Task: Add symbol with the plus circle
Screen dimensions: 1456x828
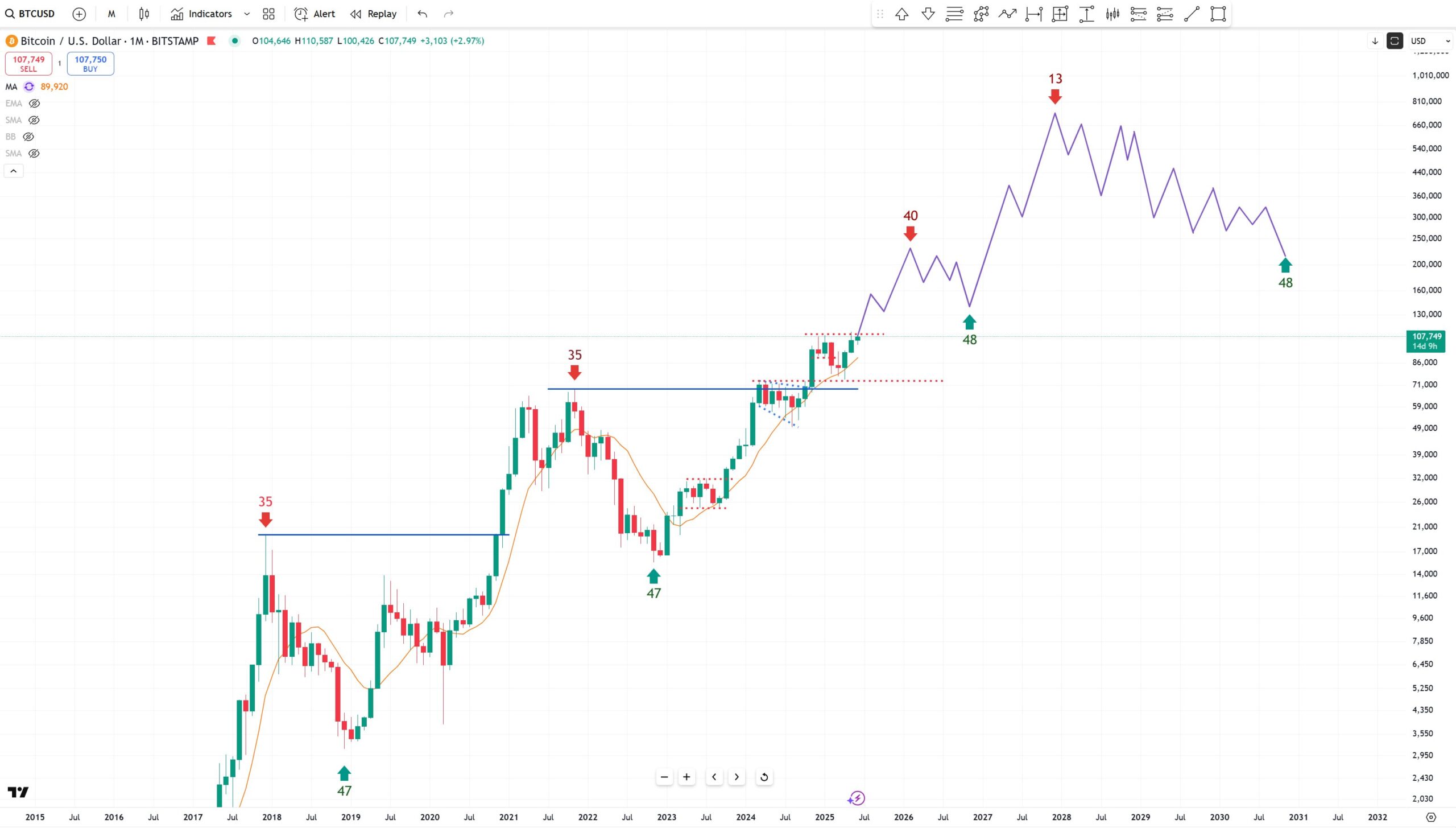Action: (79, 14)
